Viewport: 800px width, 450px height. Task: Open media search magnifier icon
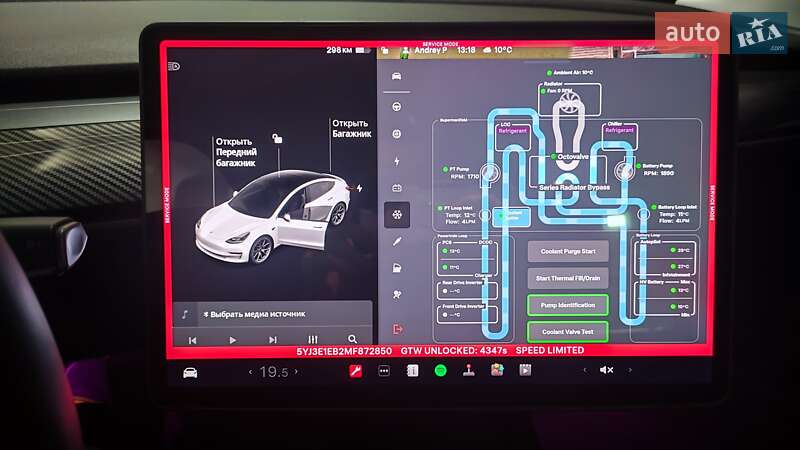tap(352, 339)
